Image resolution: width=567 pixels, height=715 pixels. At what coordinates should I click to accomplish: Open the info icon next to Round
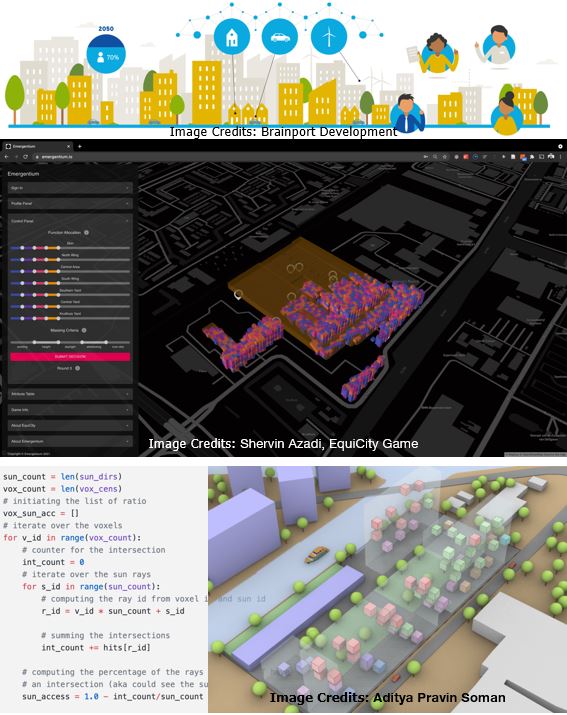78,368
